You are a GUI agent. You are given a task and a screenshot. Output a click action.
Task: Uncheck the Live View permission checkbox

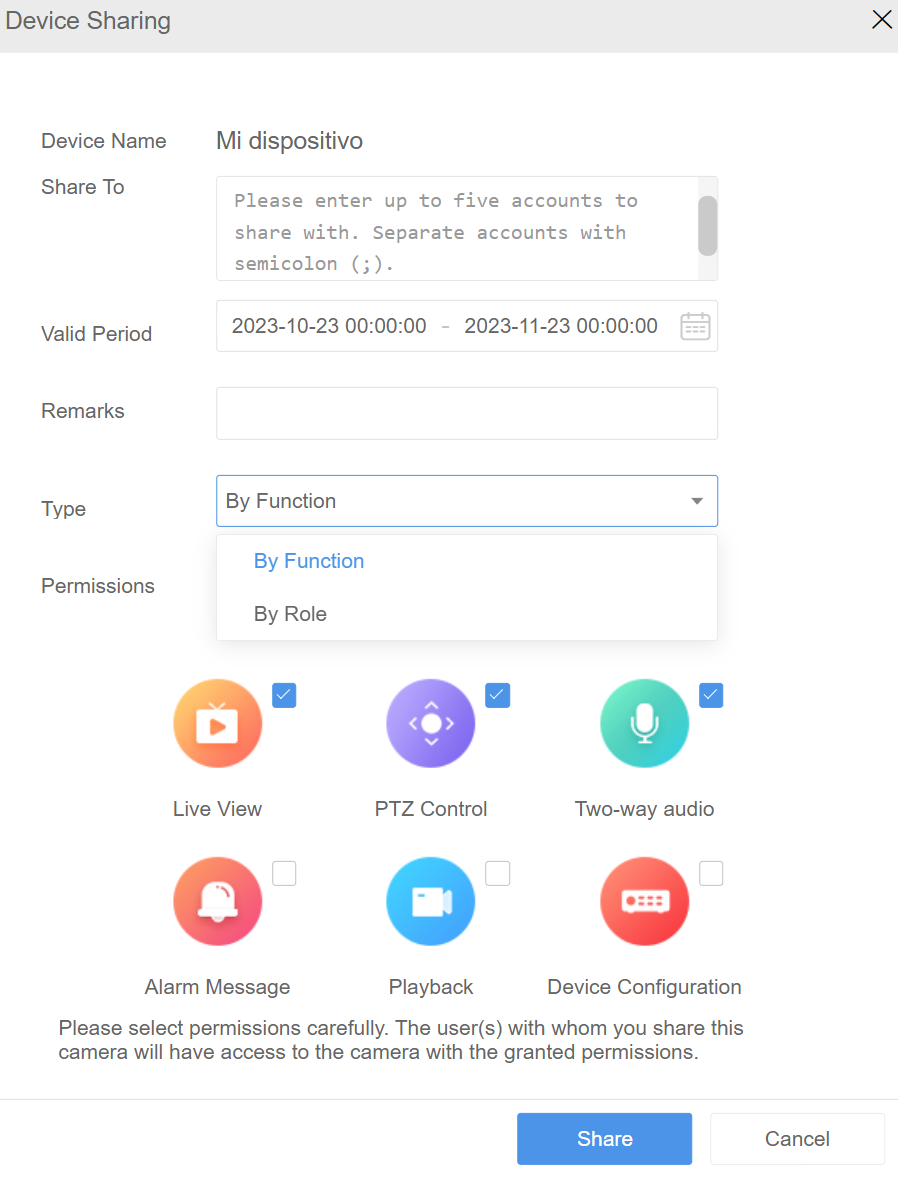pyautogui.click(x=284, y=695)
